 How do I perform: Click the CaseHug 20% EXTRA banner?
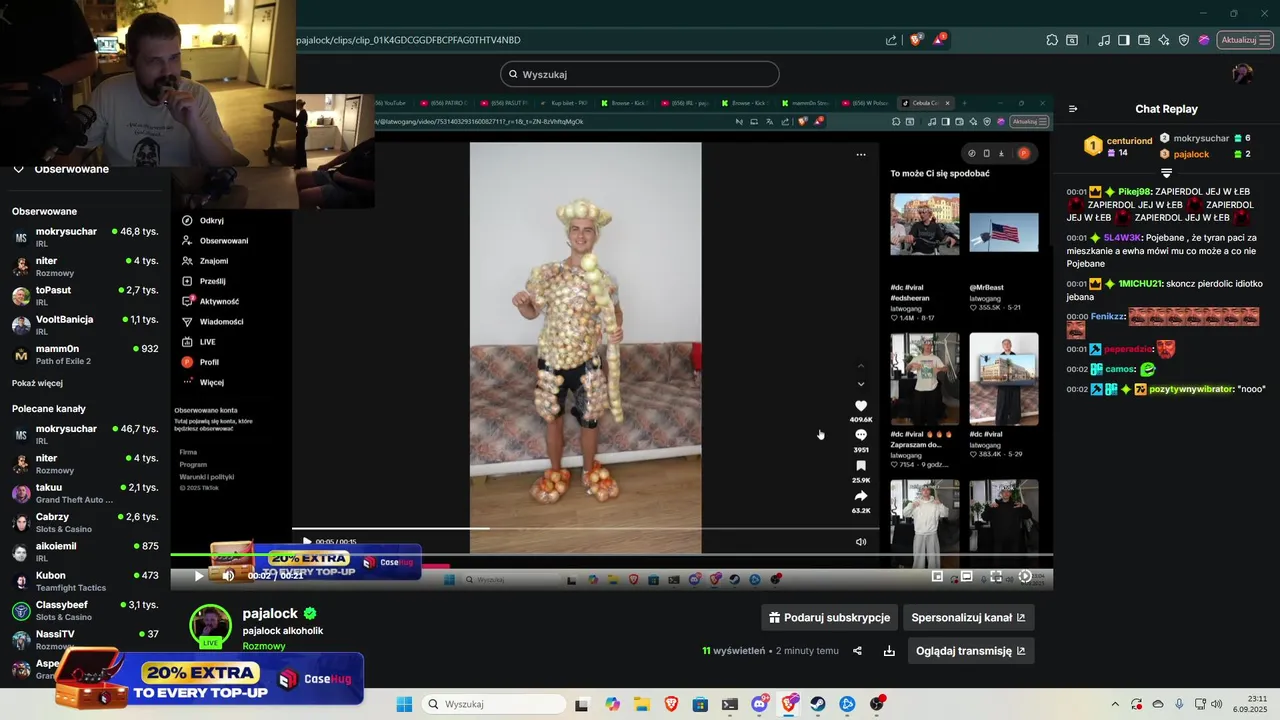pyautogui.click(x=210, y=679)
